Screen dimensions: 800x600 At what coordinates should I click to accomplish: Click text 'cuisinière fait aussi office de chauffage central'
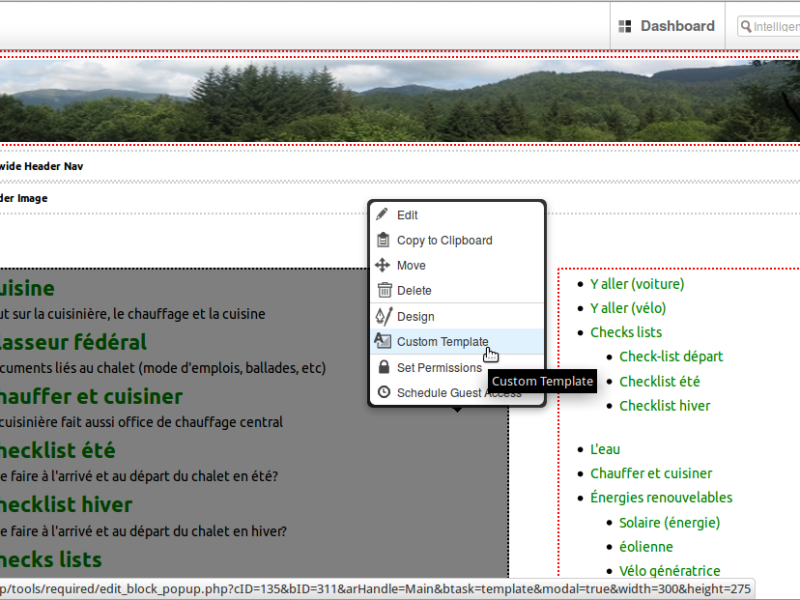click(x=141, y=422)
